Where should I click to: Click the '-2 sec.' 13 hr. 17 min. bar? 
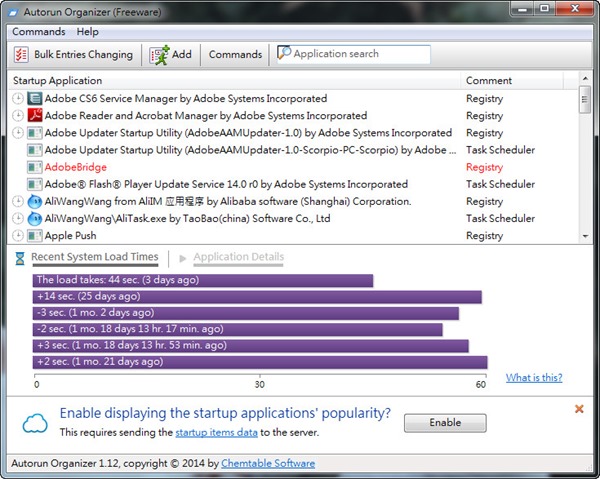(x=238, y=329)
